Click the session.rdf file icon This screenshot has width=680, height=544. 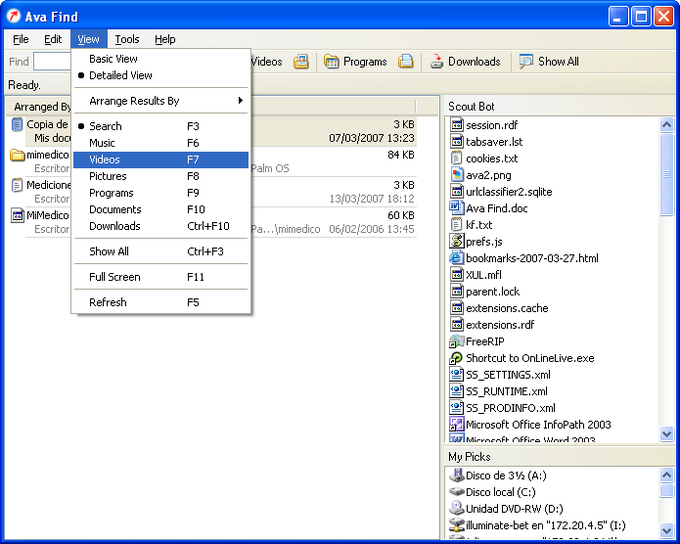tap(456, 125)
